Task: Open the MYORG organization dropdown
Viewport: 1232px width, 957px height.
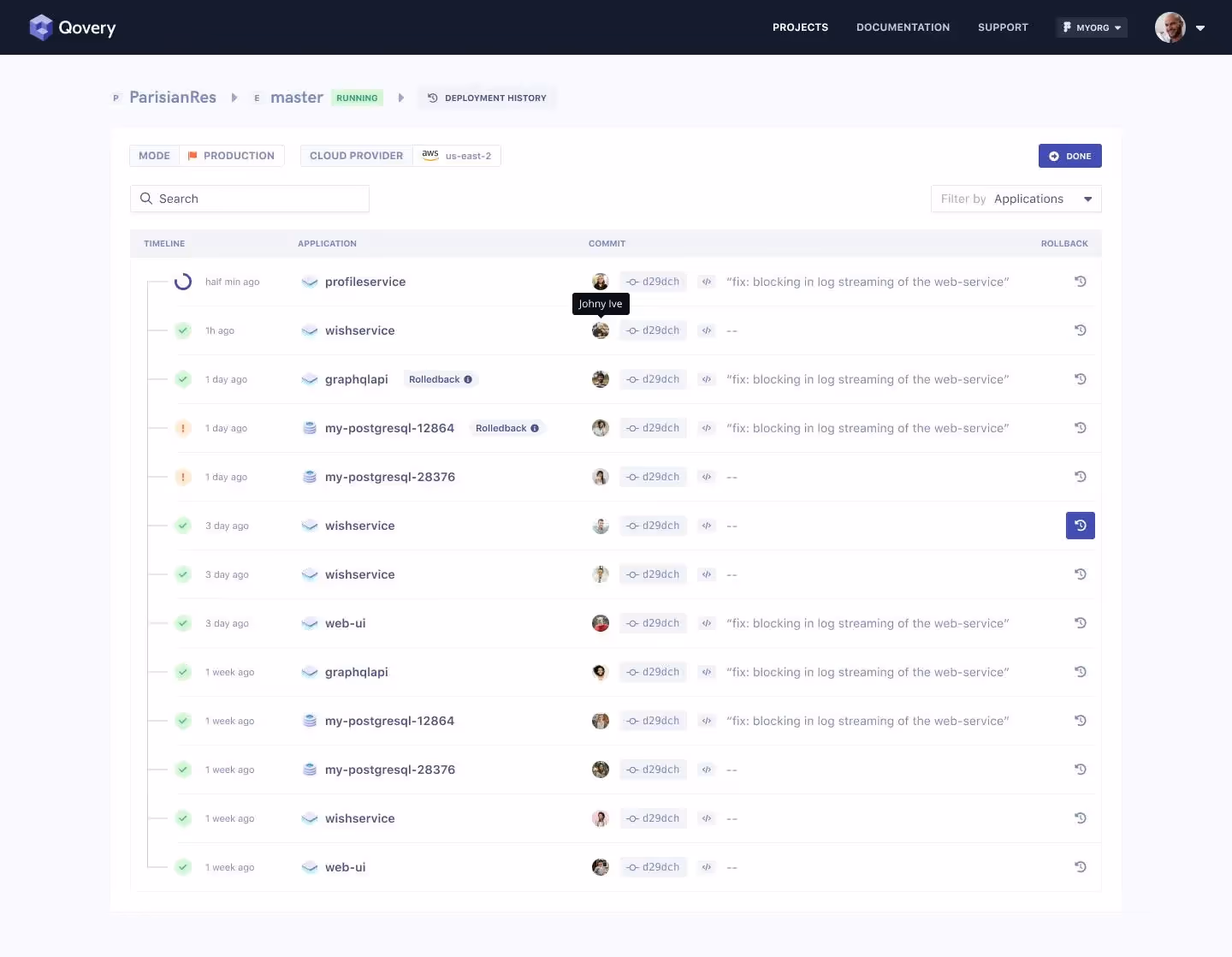Action: [1092, 27]
